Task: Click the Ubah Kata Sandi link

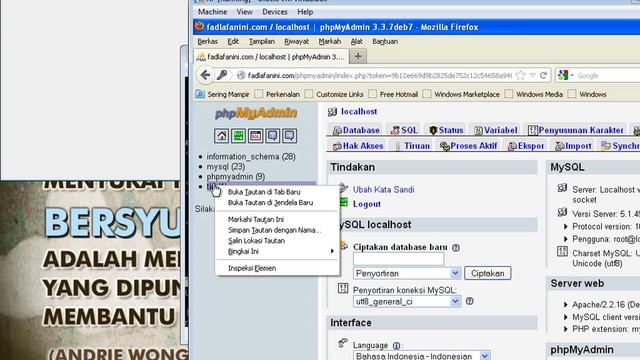Action: [x=383, y=189]
